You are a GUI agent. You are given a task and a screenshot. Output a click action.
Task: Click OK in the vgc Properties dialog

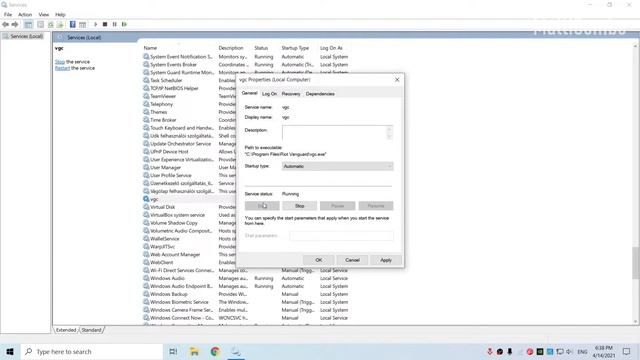click(x=319, y=260)
